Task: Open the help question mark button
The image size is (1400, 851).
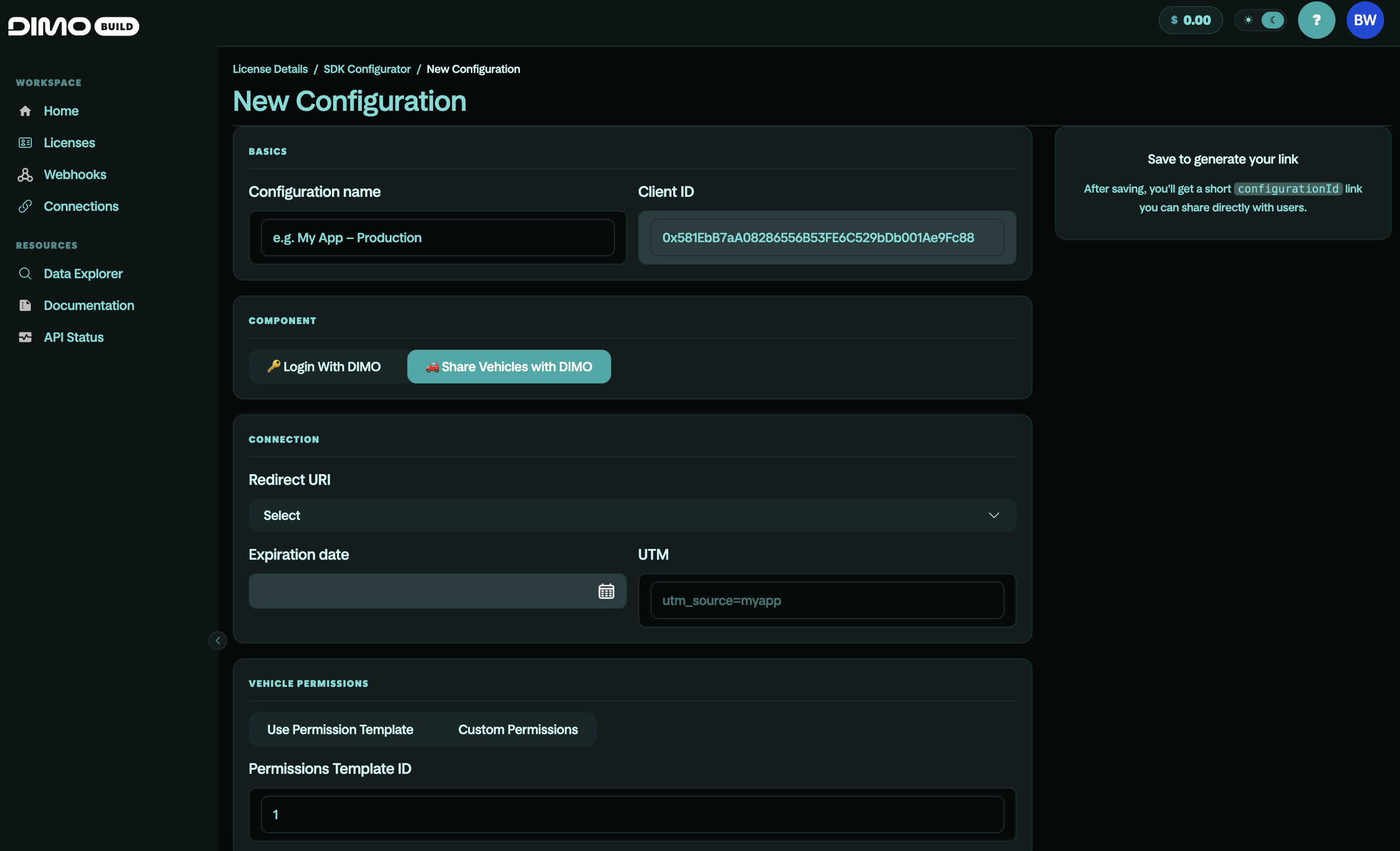Action: click(x=1316, y=20)
